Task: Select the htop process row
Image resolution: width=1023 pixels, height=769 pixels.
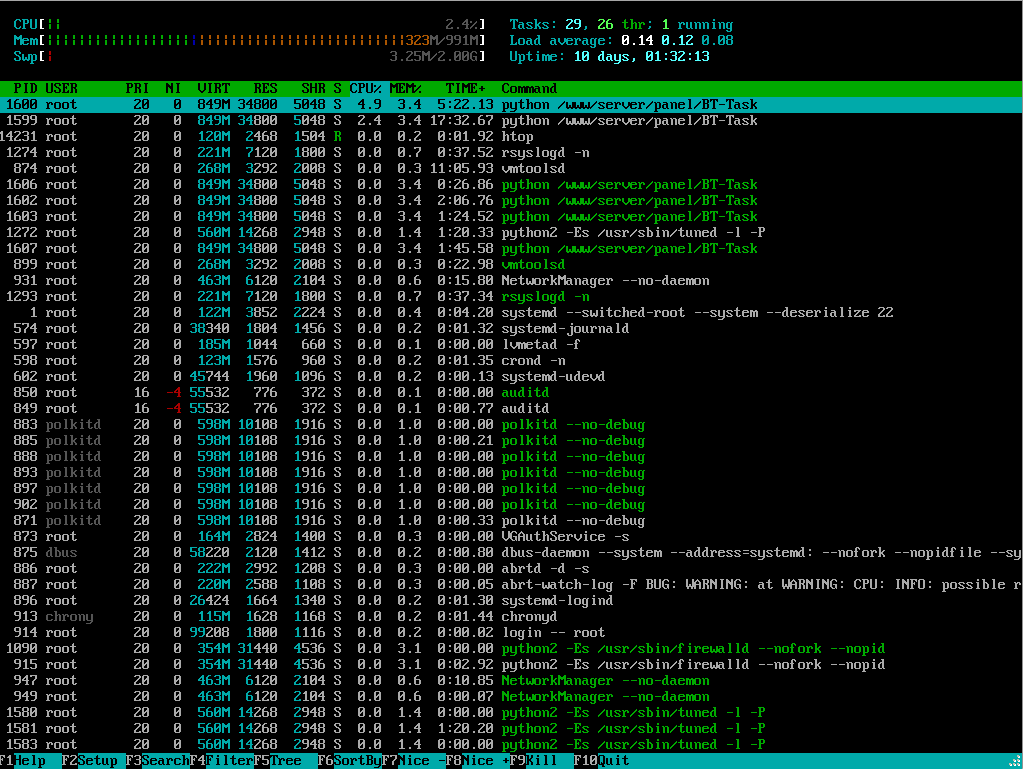Action: point(511,136)
